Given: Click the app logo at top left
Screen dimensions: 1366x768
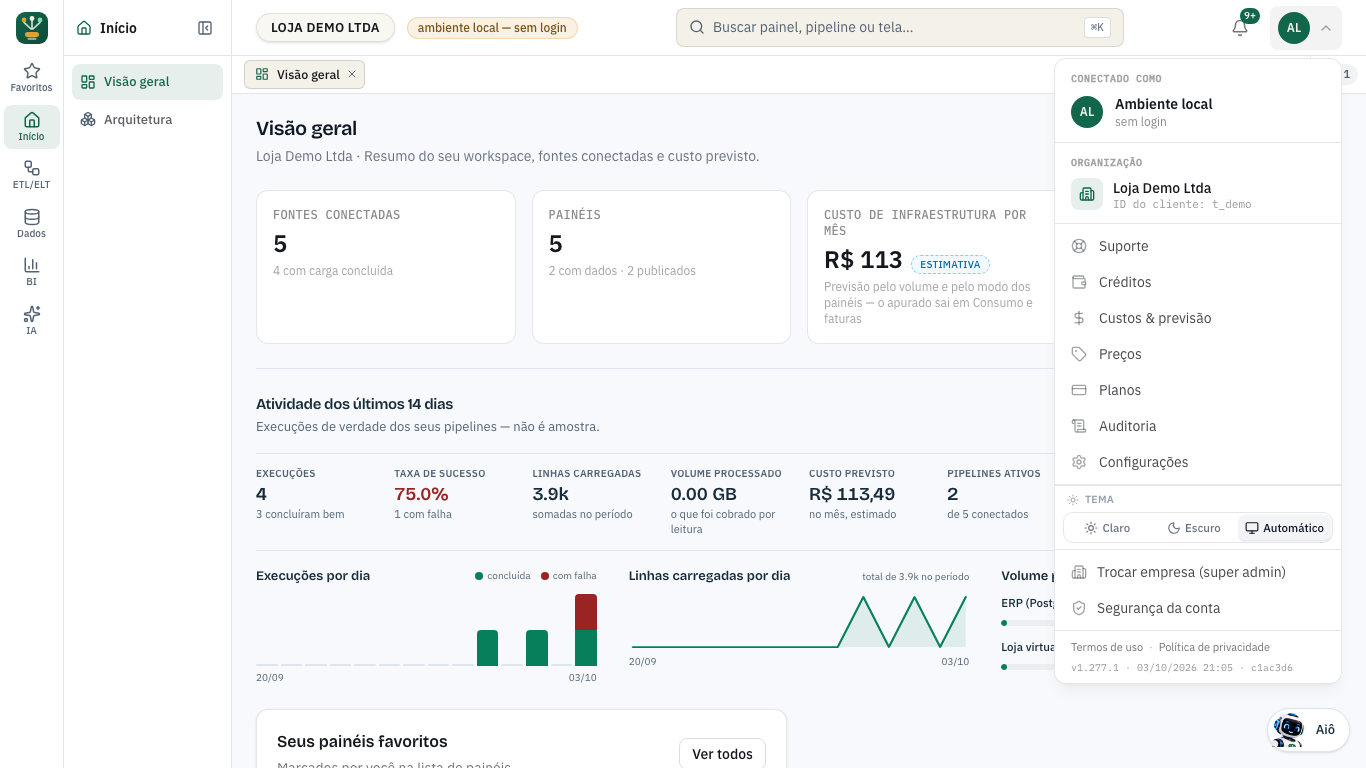Looking at the screenshot, I should pos(32,28).
